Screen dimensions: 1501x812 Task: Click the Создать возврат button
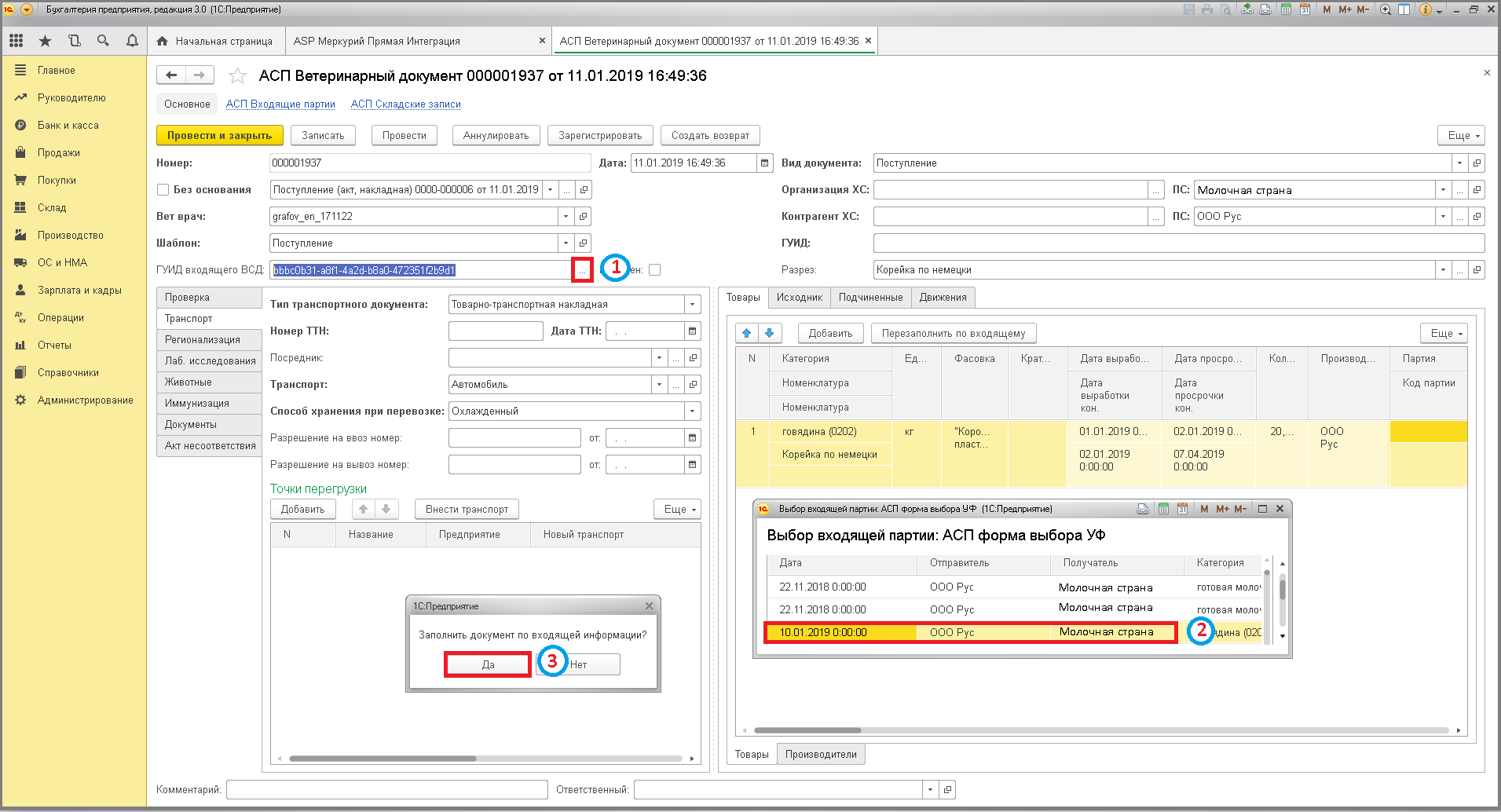tap(710, 135)
